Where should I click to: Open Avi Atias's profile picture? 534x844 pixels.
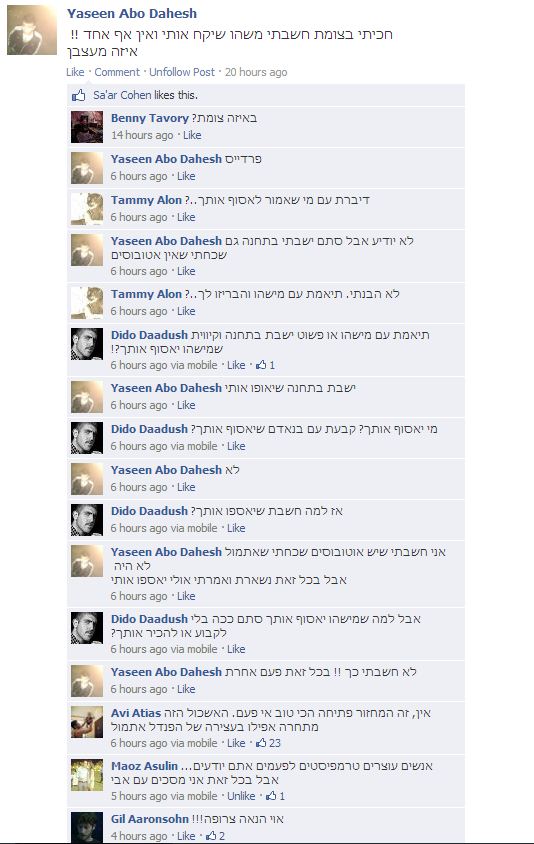[x=87, y=722]
